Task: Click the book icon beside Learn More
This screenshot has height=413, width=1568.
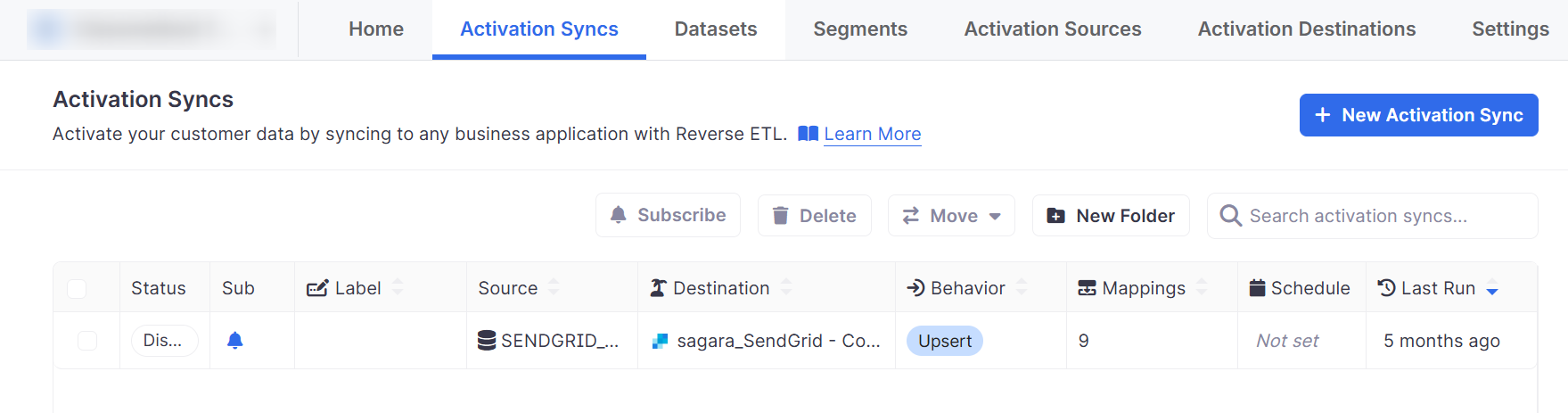Action: click(x=808, y=134)
